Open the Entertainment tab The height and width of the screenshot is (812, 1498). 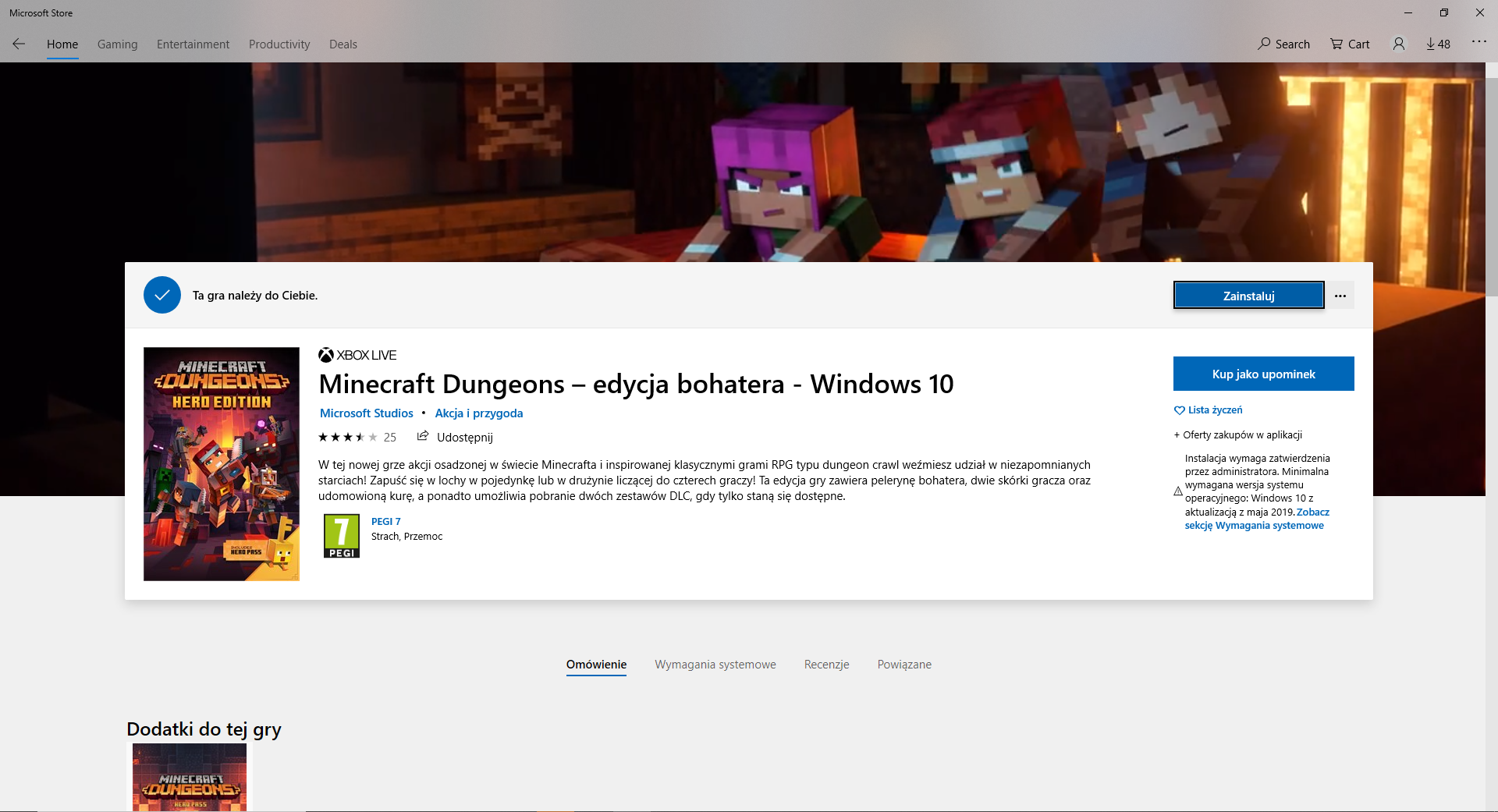click(x=193, y=44)
